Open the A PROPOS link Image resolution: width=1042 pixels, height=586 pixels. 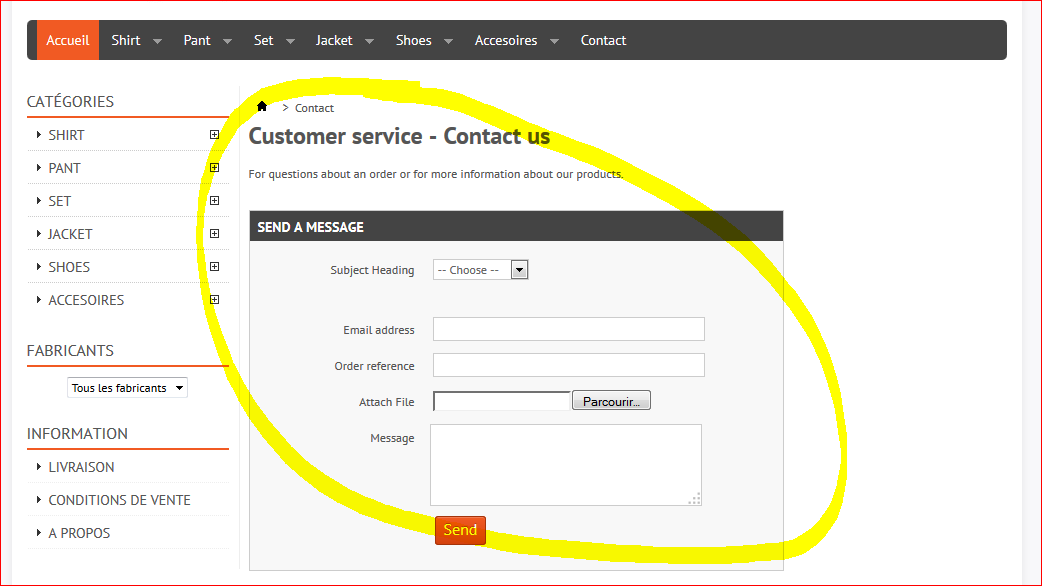click(x=79, y=533)
